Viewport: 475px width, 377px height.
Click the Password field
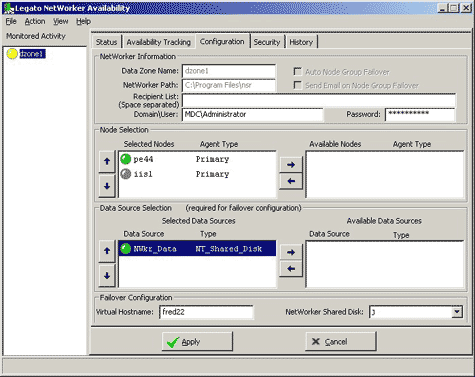(x=420, y=115)
